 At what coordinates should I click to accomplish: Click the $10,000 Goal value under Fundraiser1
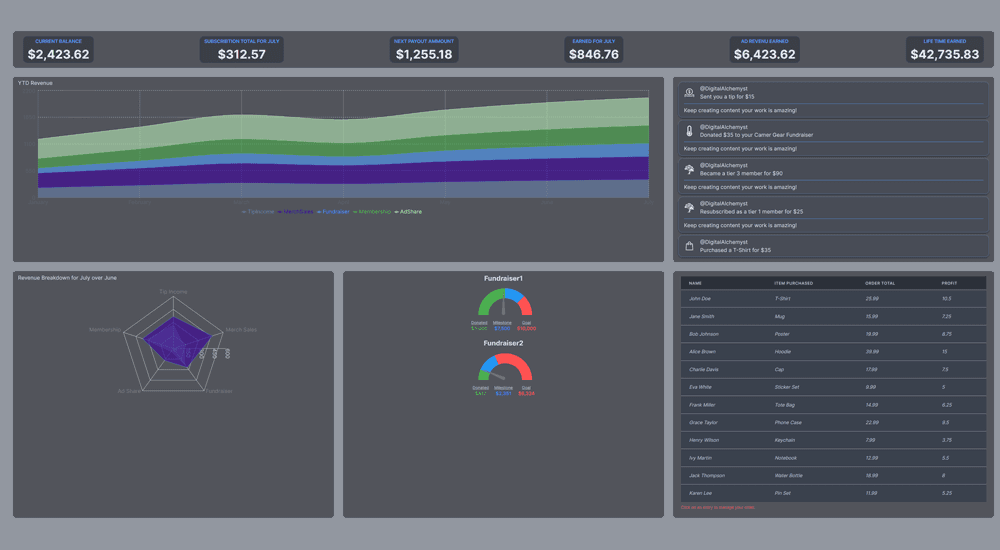click(527, 329)
